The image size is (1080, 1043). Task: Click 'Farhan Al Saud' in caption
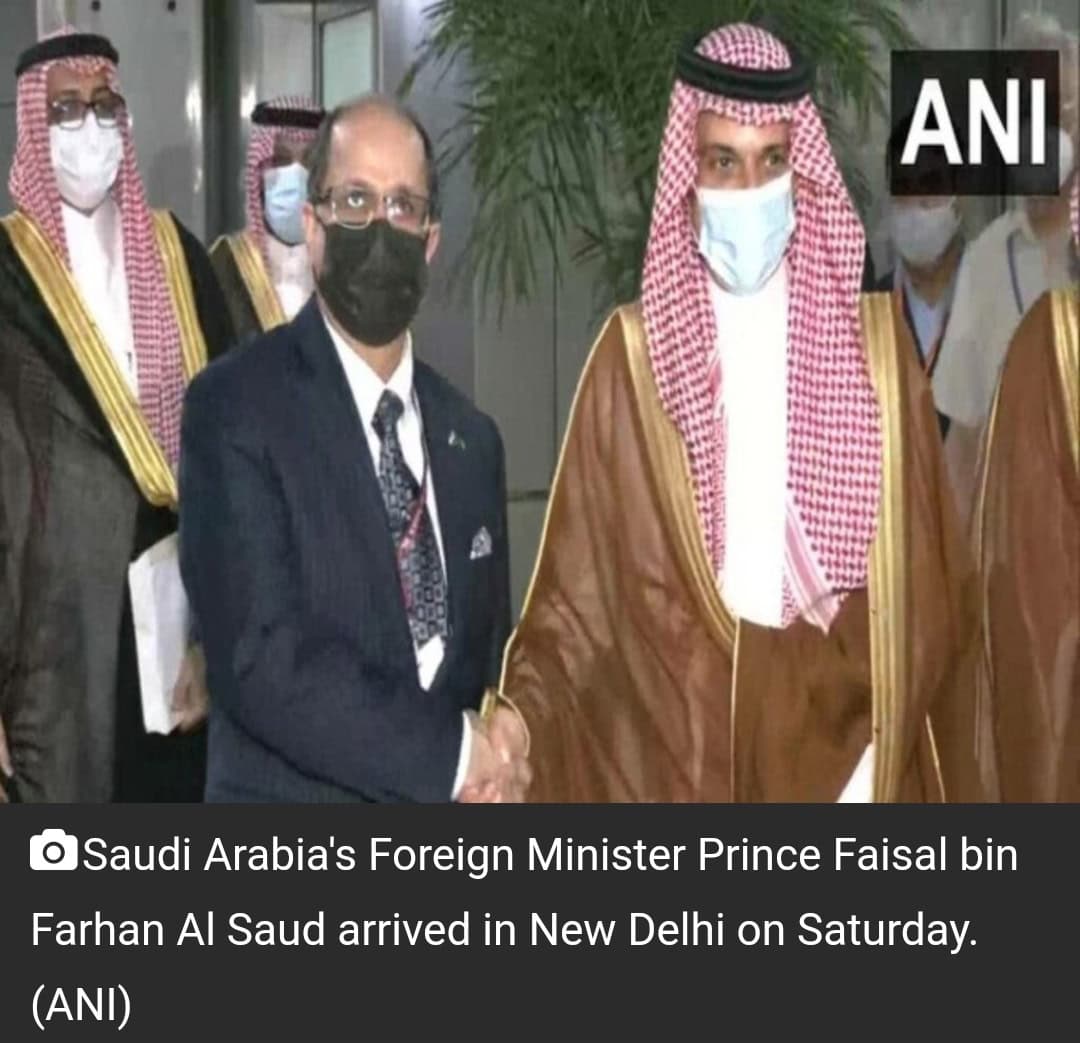tap(178, 929)
